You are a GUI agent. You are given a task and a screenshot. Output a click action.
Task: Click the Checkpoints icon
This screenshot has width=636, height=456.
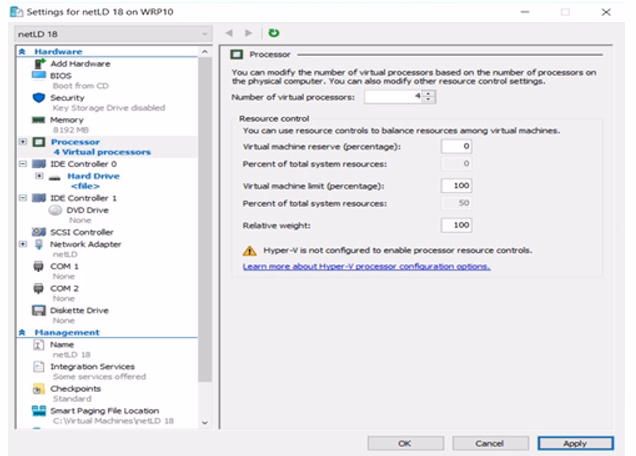pos(39,389)
